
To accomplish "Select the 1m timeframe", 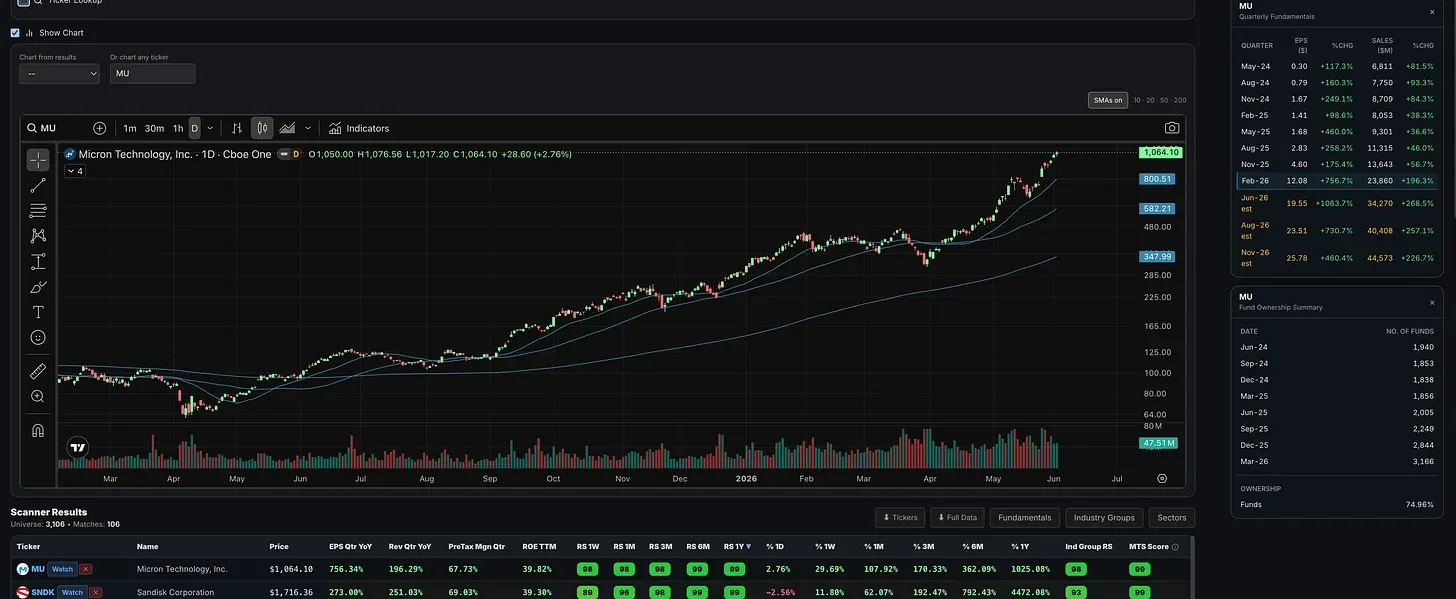I will (130, 128).
